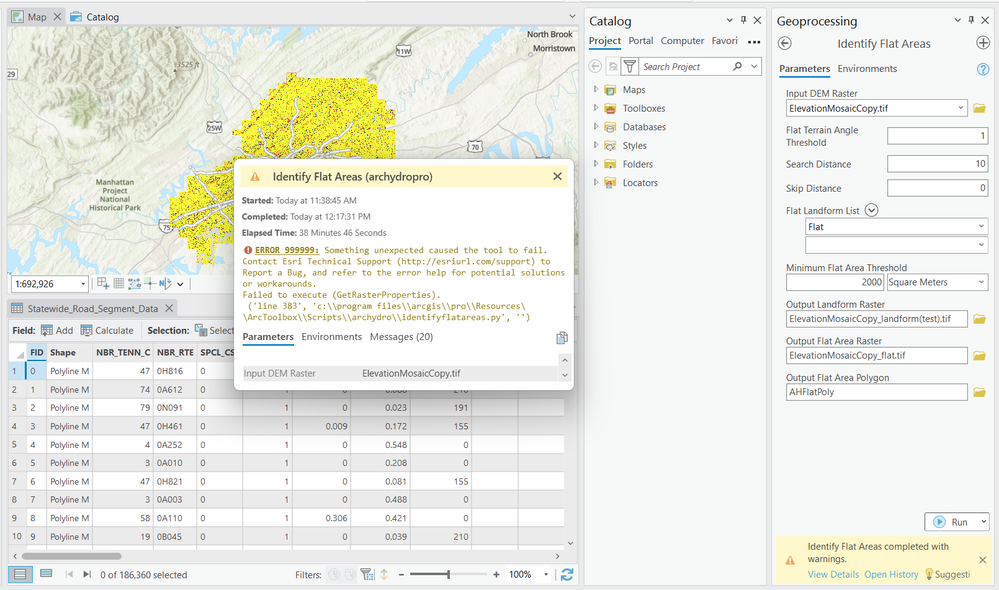Click the map constraints icon beside the grid
Screen dimensions: 999x590
(x=134, y=284)
